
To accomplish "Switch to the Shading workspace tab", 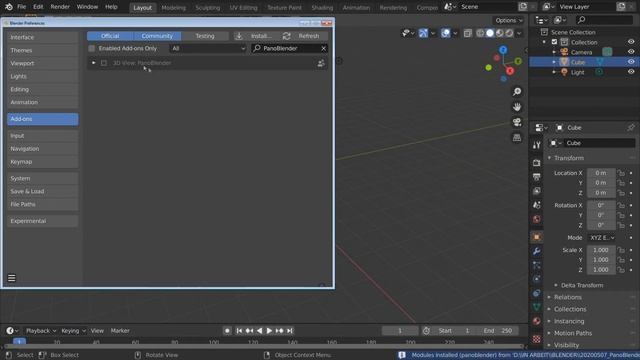I will point(322,7).
